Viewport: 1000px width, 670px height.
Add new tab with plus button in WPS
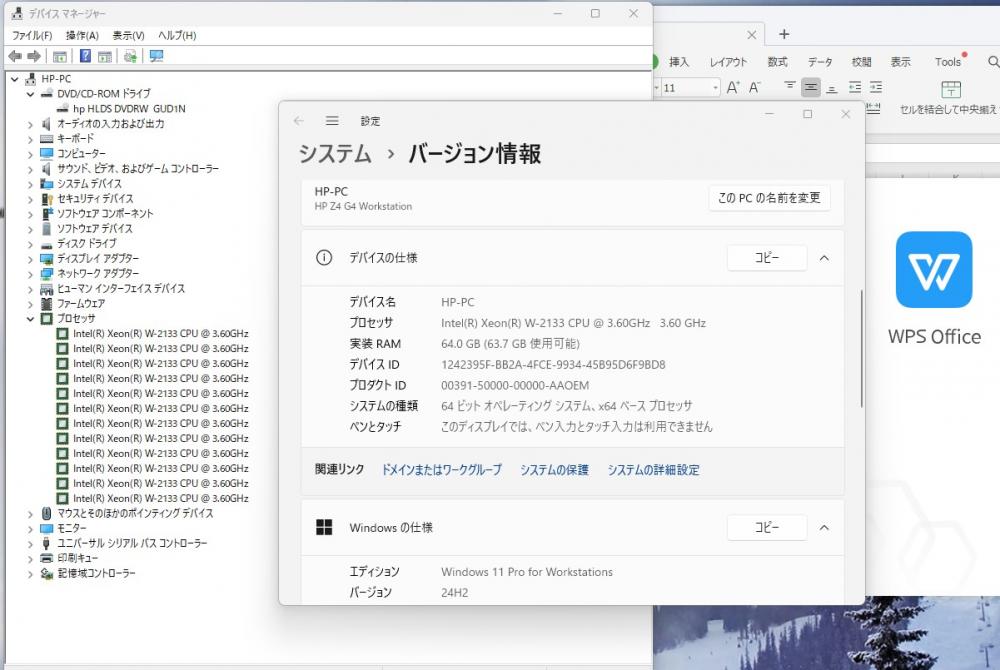pyautogui.click(x=784, y=34)
